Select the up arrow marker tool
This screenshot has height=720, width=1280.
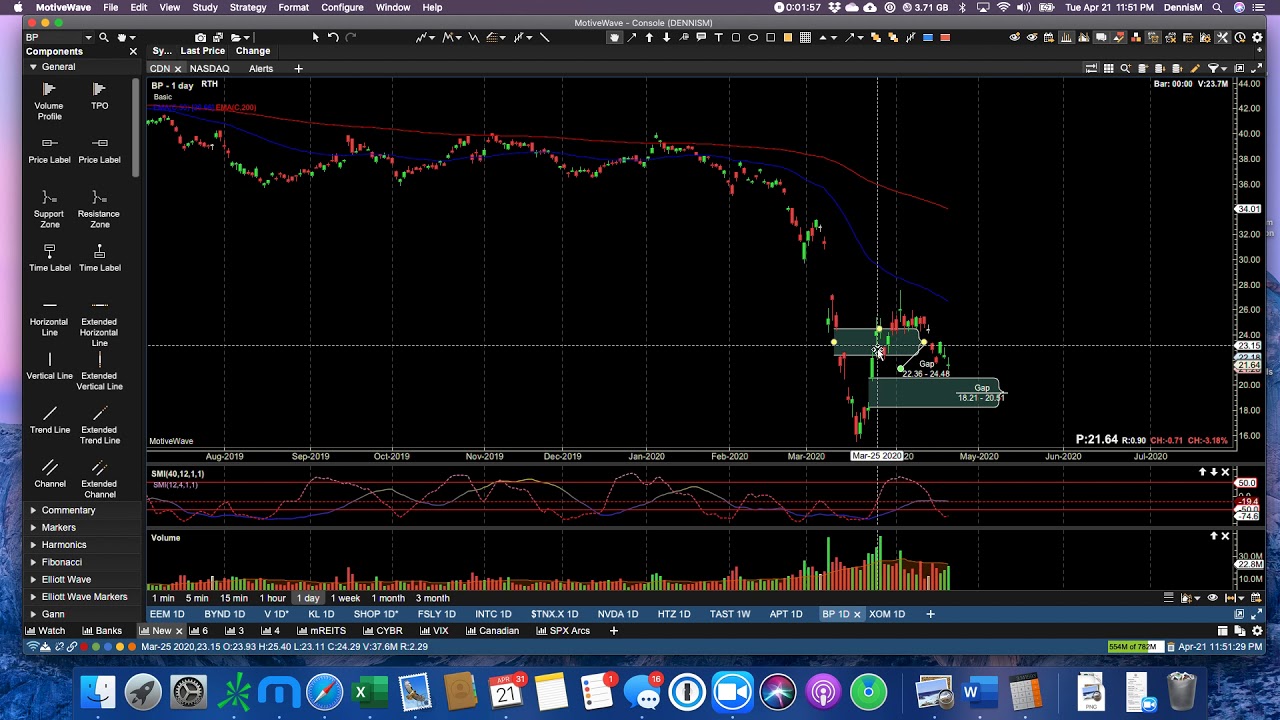pos(649,37)
